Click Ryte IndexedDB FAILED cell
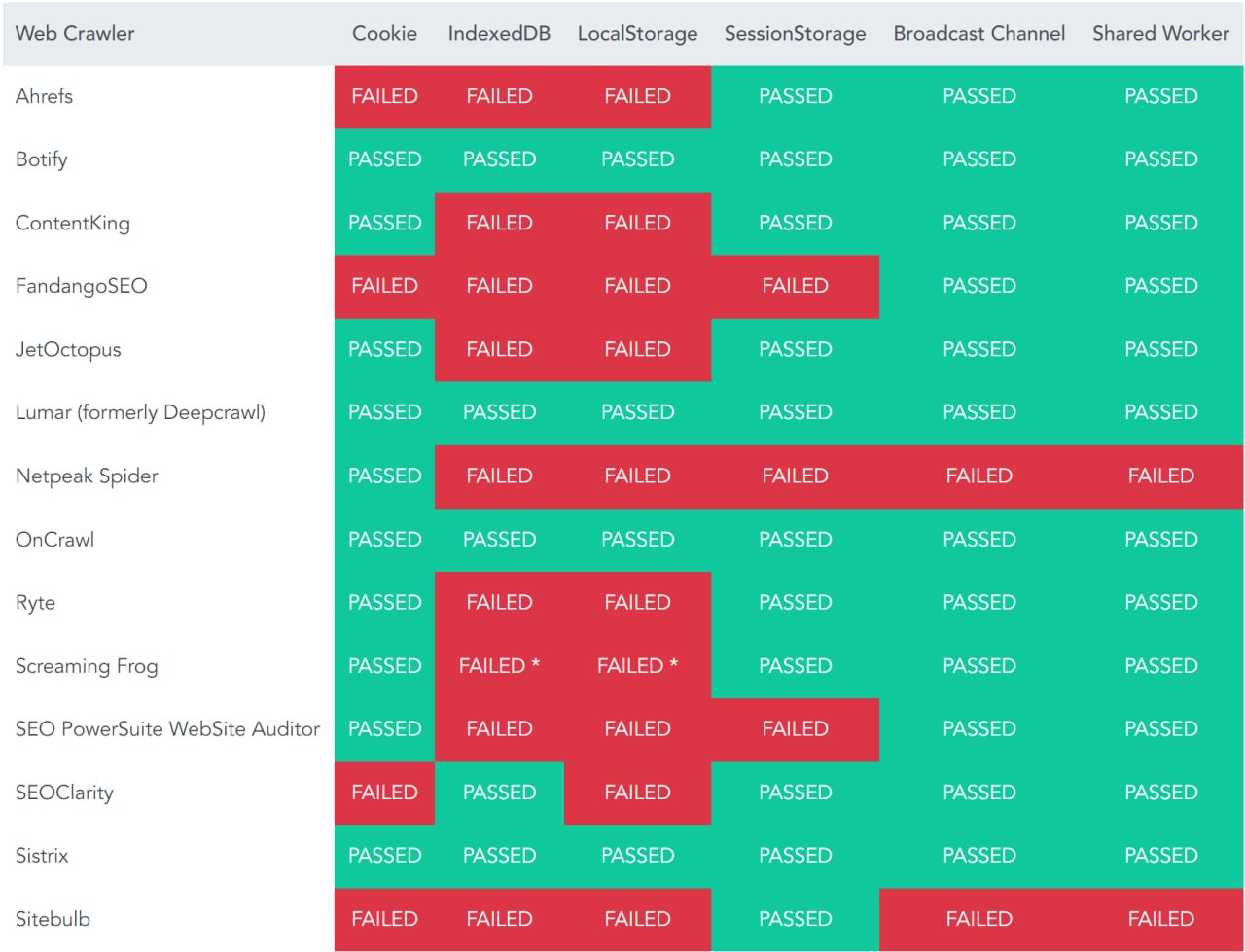The image size is (1245, 952). click(499, 602)
